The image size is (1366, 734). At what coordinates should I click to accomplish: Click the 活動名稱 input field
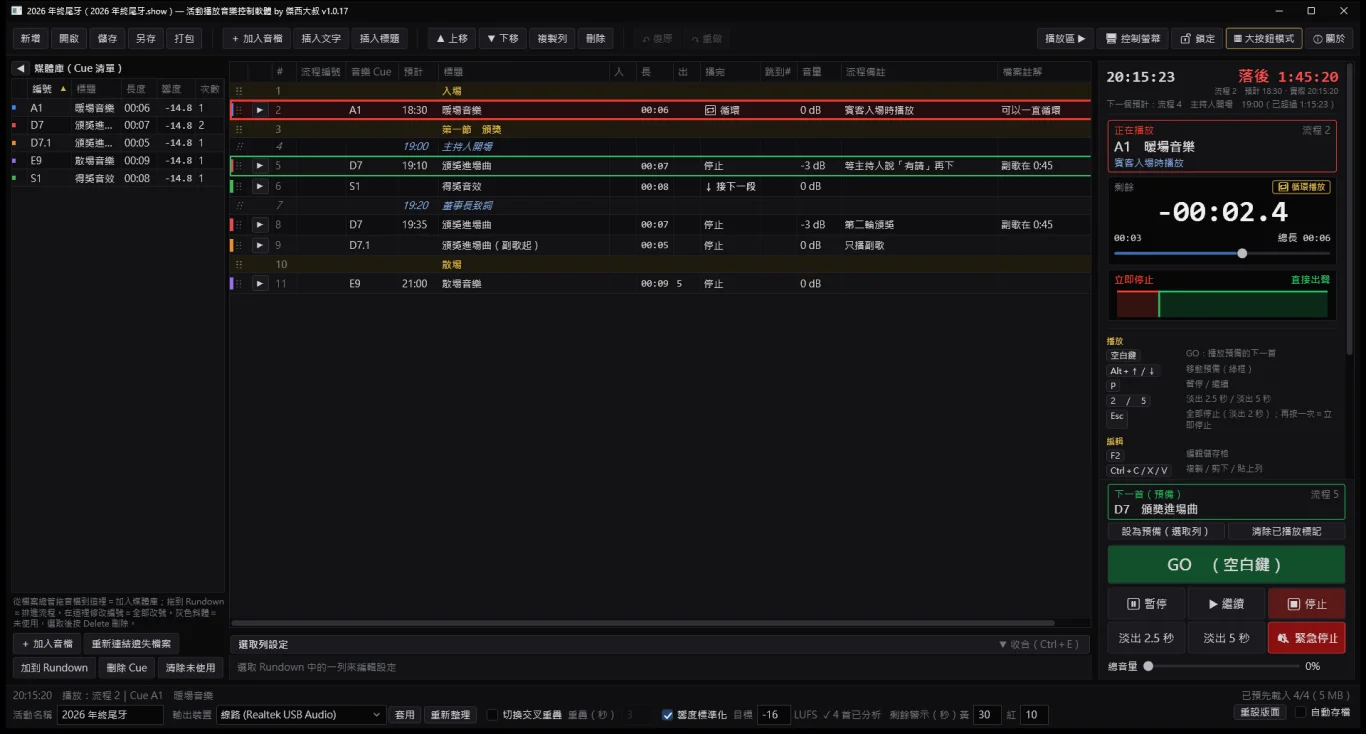point(110,715)
